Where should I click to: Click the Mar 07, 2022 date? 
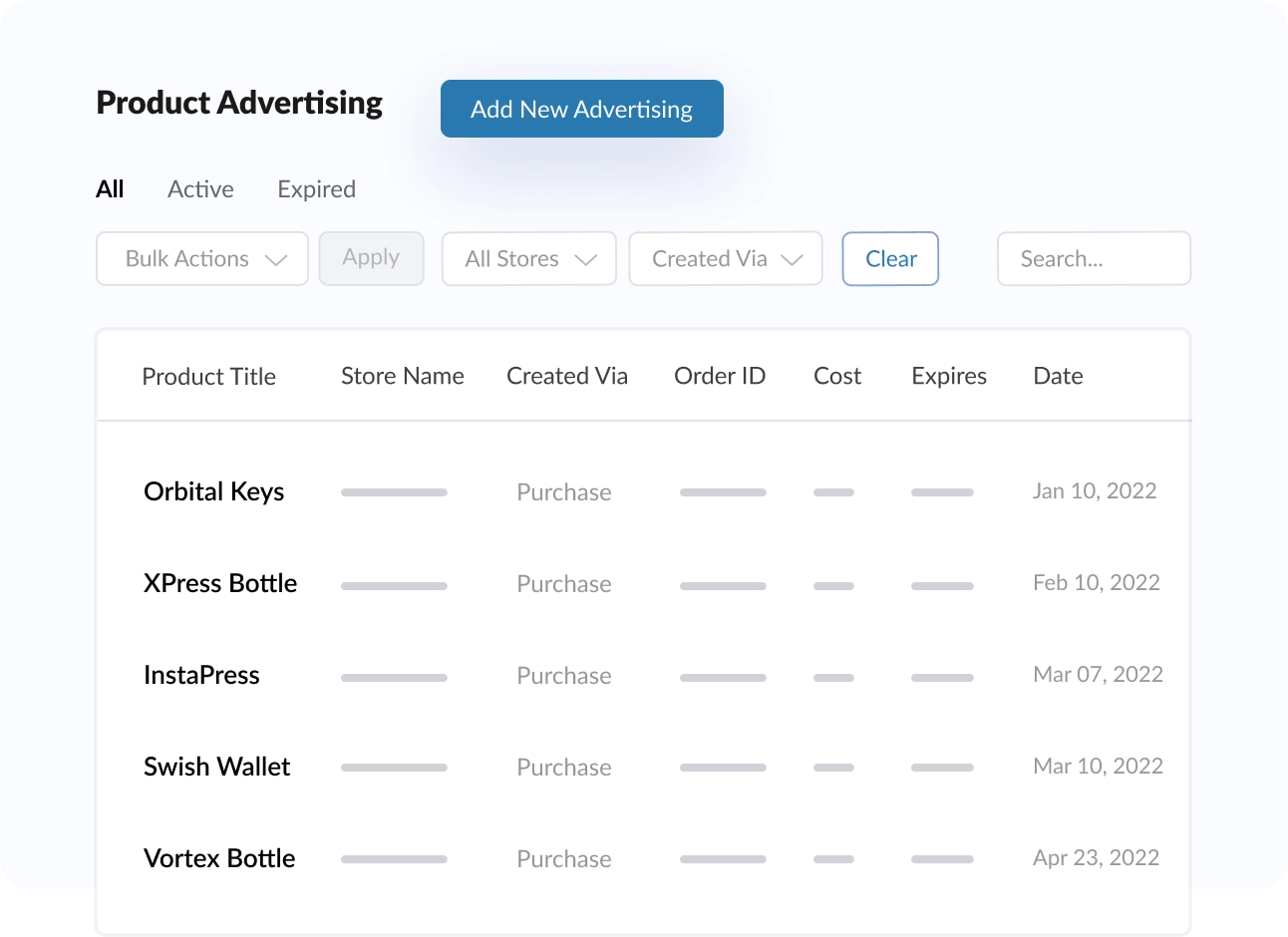1098,675
